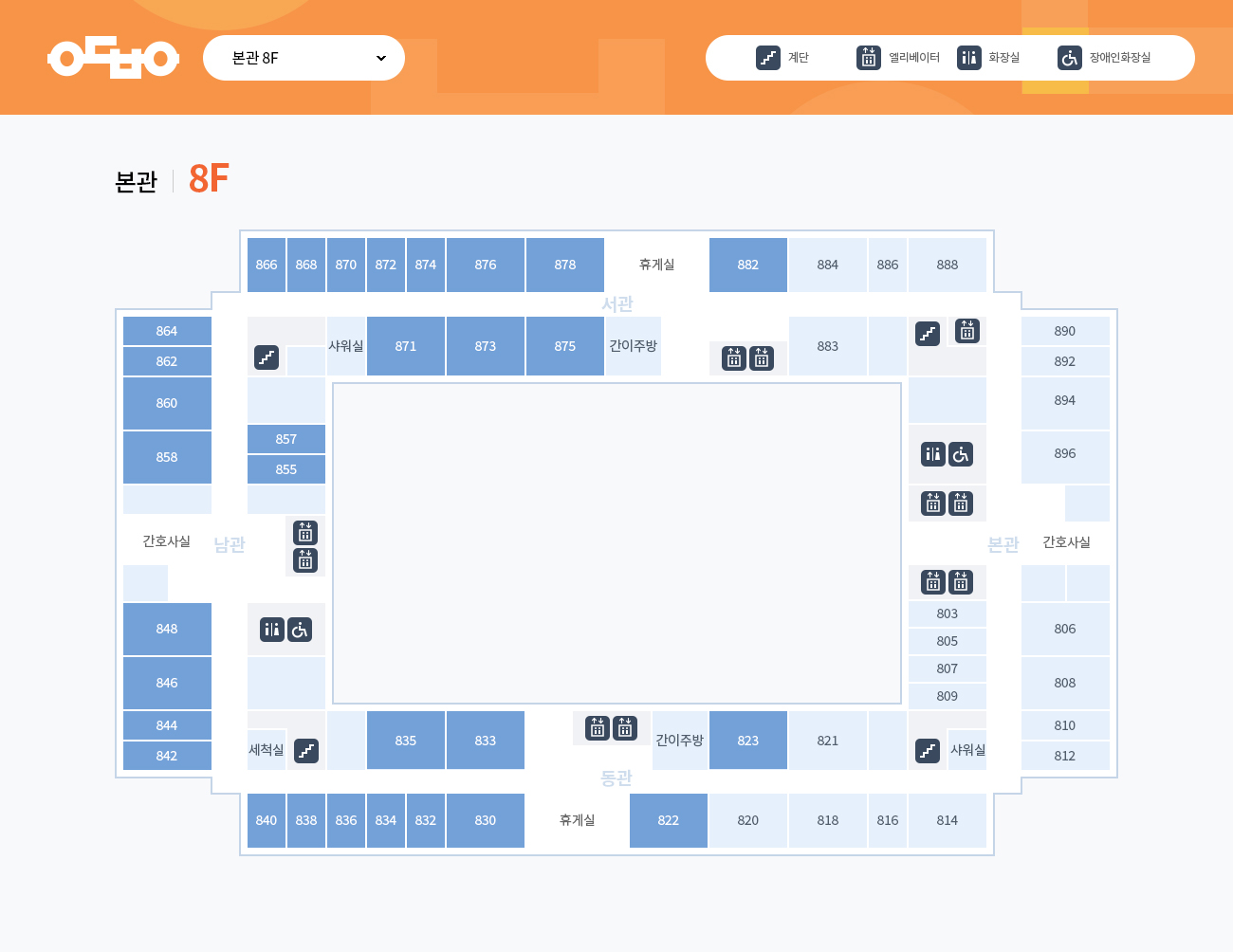Click the 샤워실 next to room 810

(x=967, y=750)
